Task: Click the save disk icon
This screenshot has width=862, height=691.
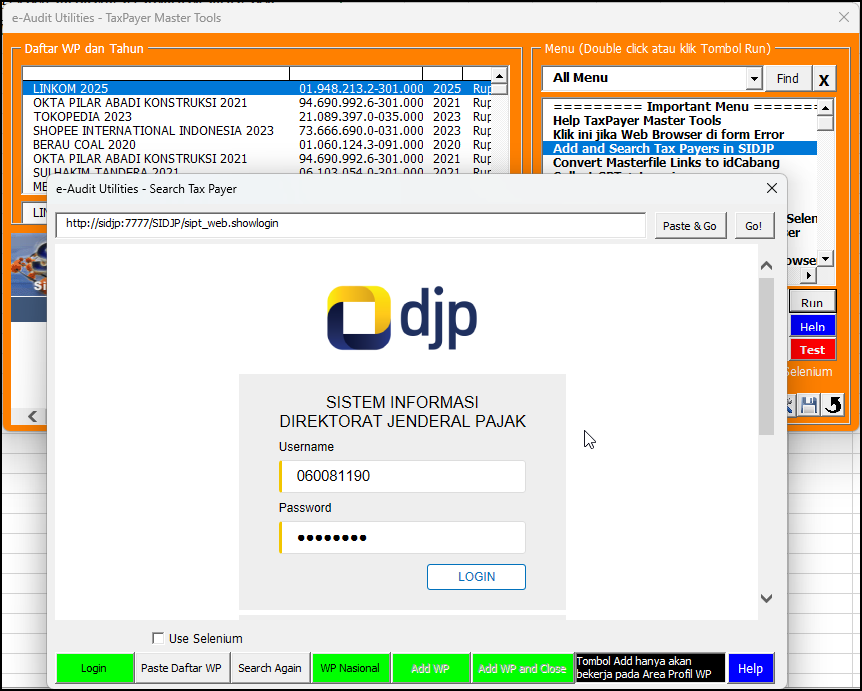Action: (x=809, y=405)
